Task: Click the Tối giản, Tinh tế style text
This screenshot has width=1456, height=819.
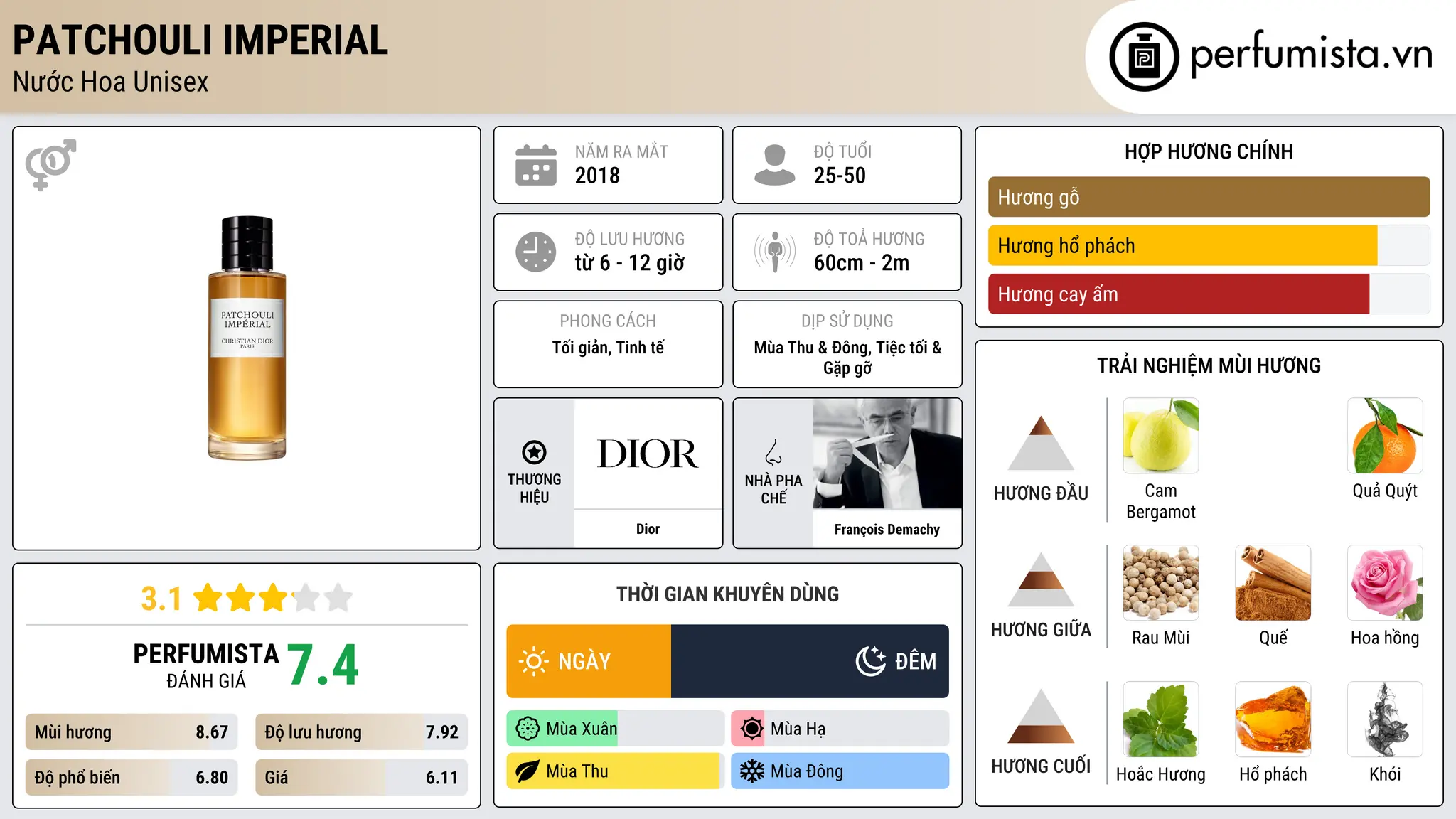Action: pyautogui.click(x=608, y=348)
